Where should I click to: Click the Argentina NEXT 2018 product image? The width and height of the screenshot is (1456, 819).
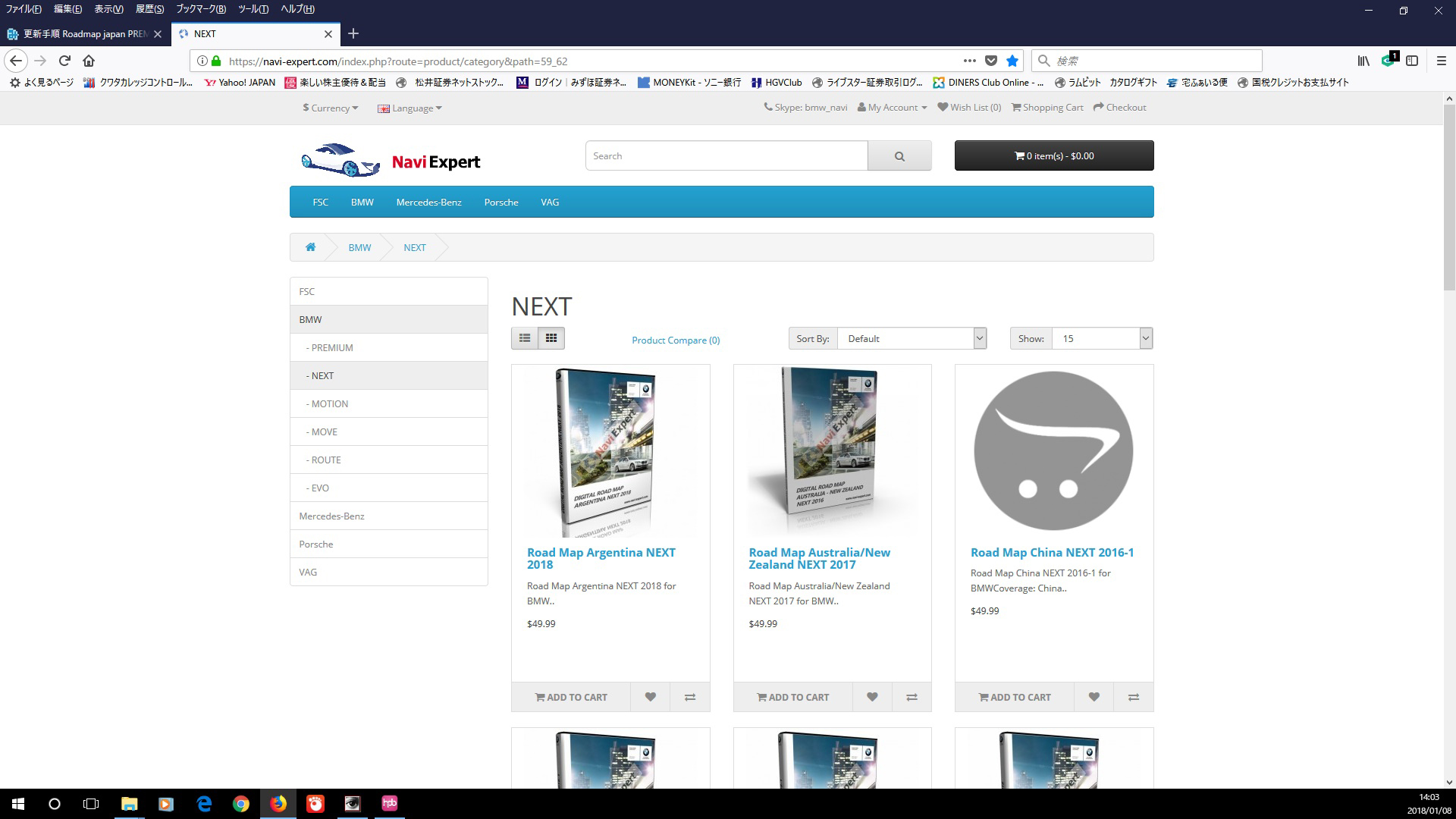click(610, 452)
